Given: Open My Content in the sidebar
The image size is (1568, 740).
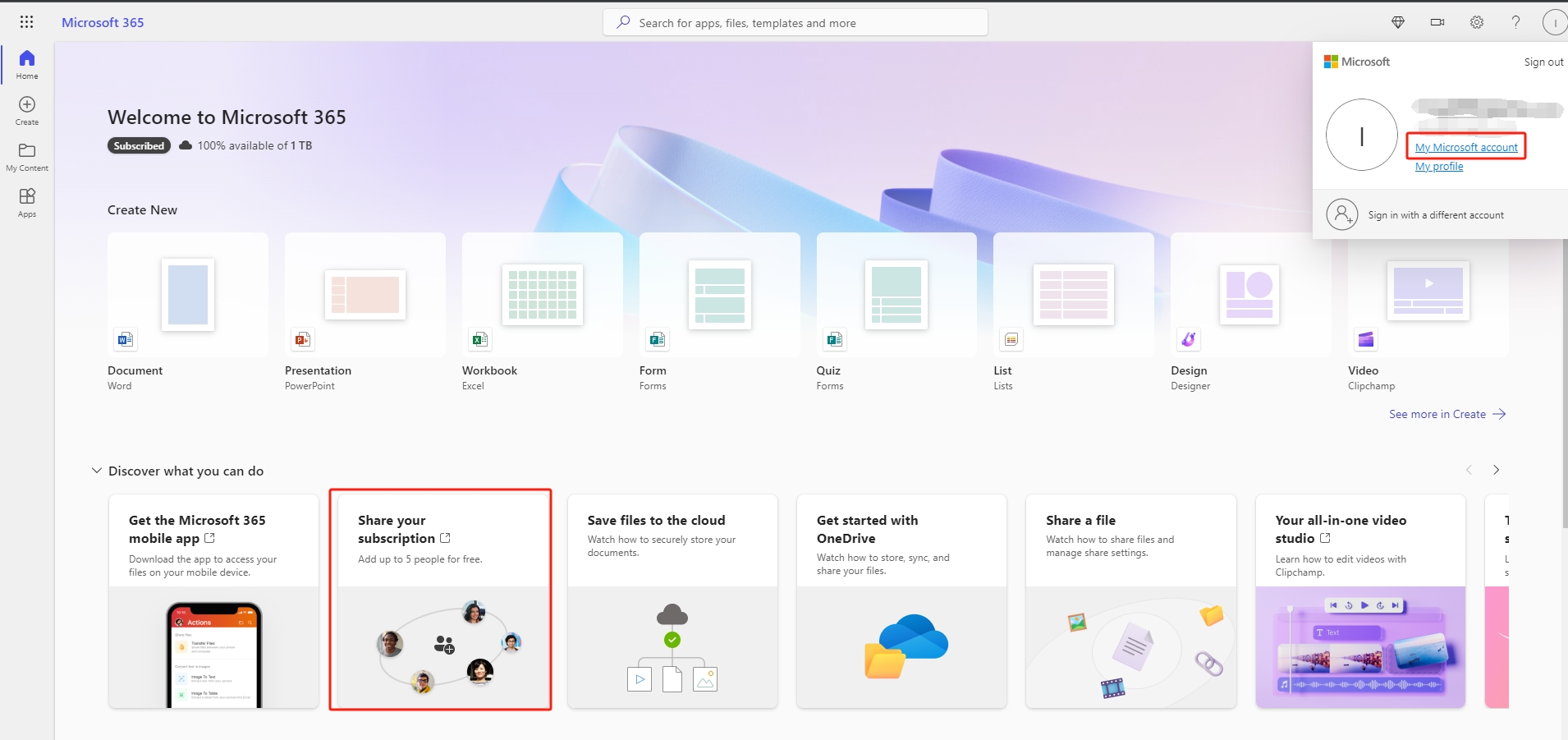Looking at the screenshot, I should tap(27, 156).
